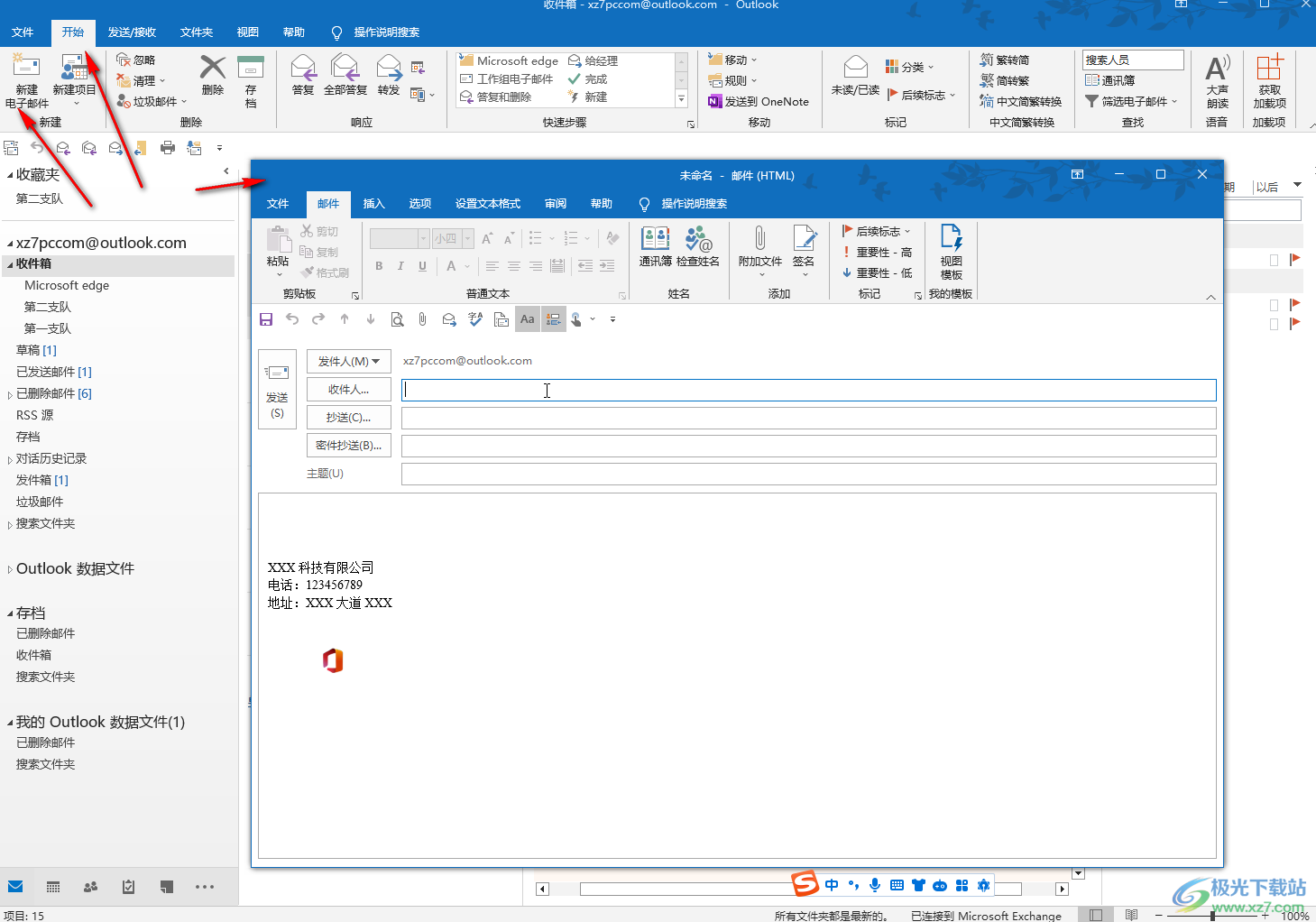Click the 抄送(C)... button

click(349, 417)
